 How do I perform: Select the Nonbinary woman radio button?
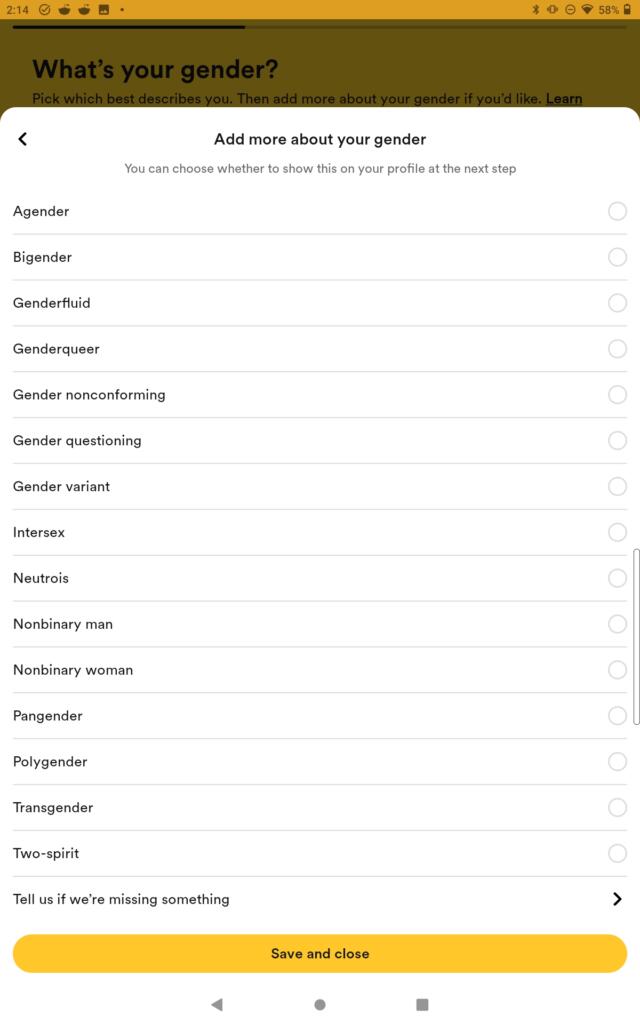tap(617, 670)
